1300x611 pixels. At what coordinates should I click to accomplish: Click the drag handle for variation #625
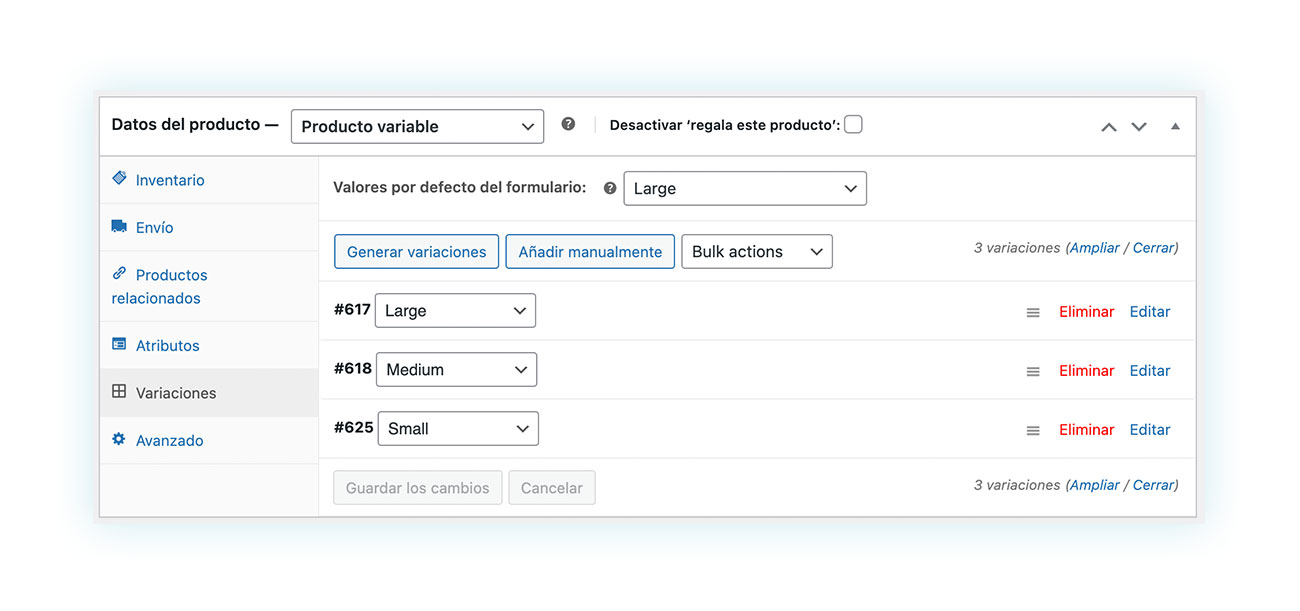[1033, 431]
